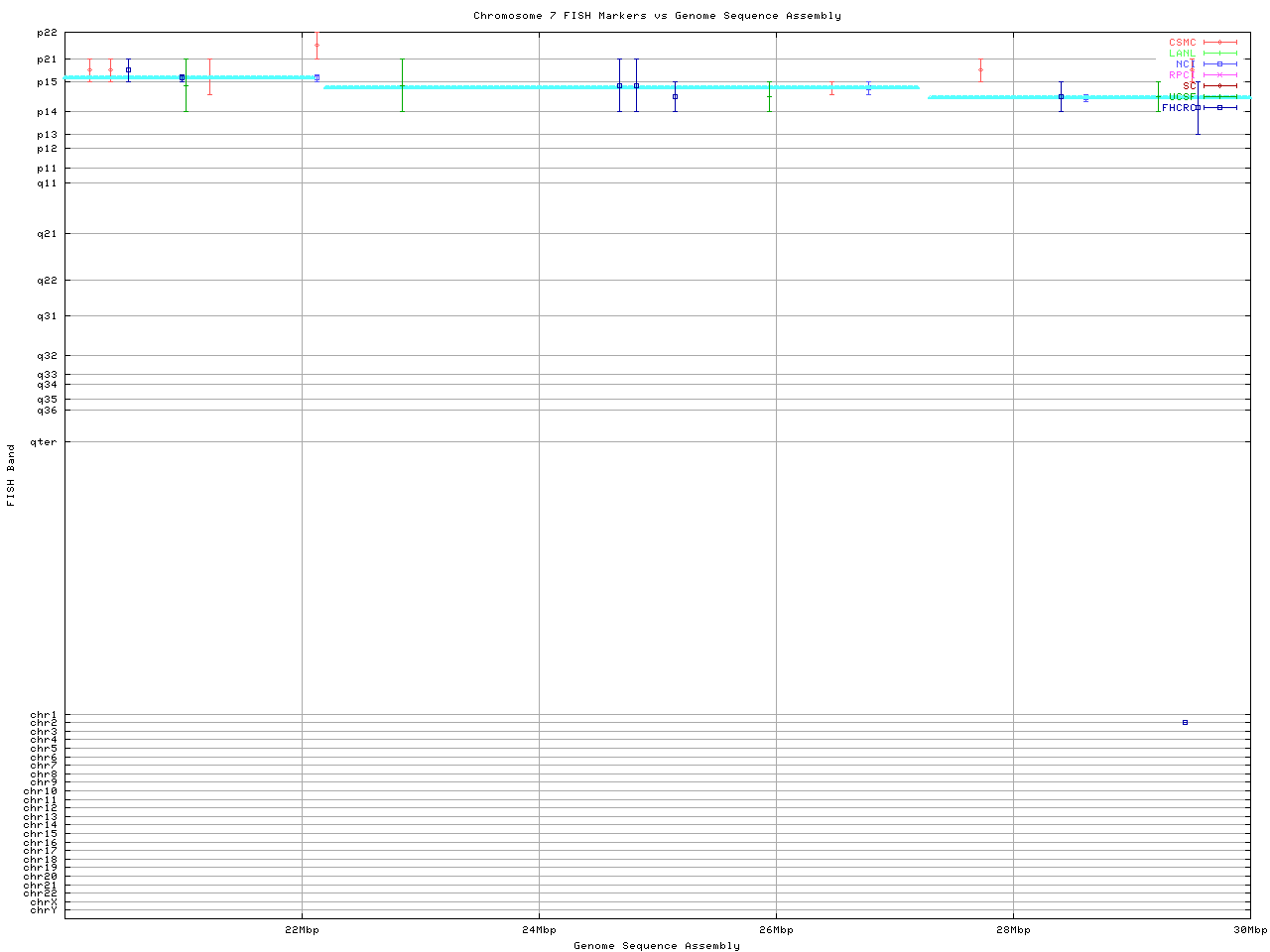Screen dimensions: 1270x952
Task: Click the light green LANL legend sample line
Action: (x=1220, y=54)
